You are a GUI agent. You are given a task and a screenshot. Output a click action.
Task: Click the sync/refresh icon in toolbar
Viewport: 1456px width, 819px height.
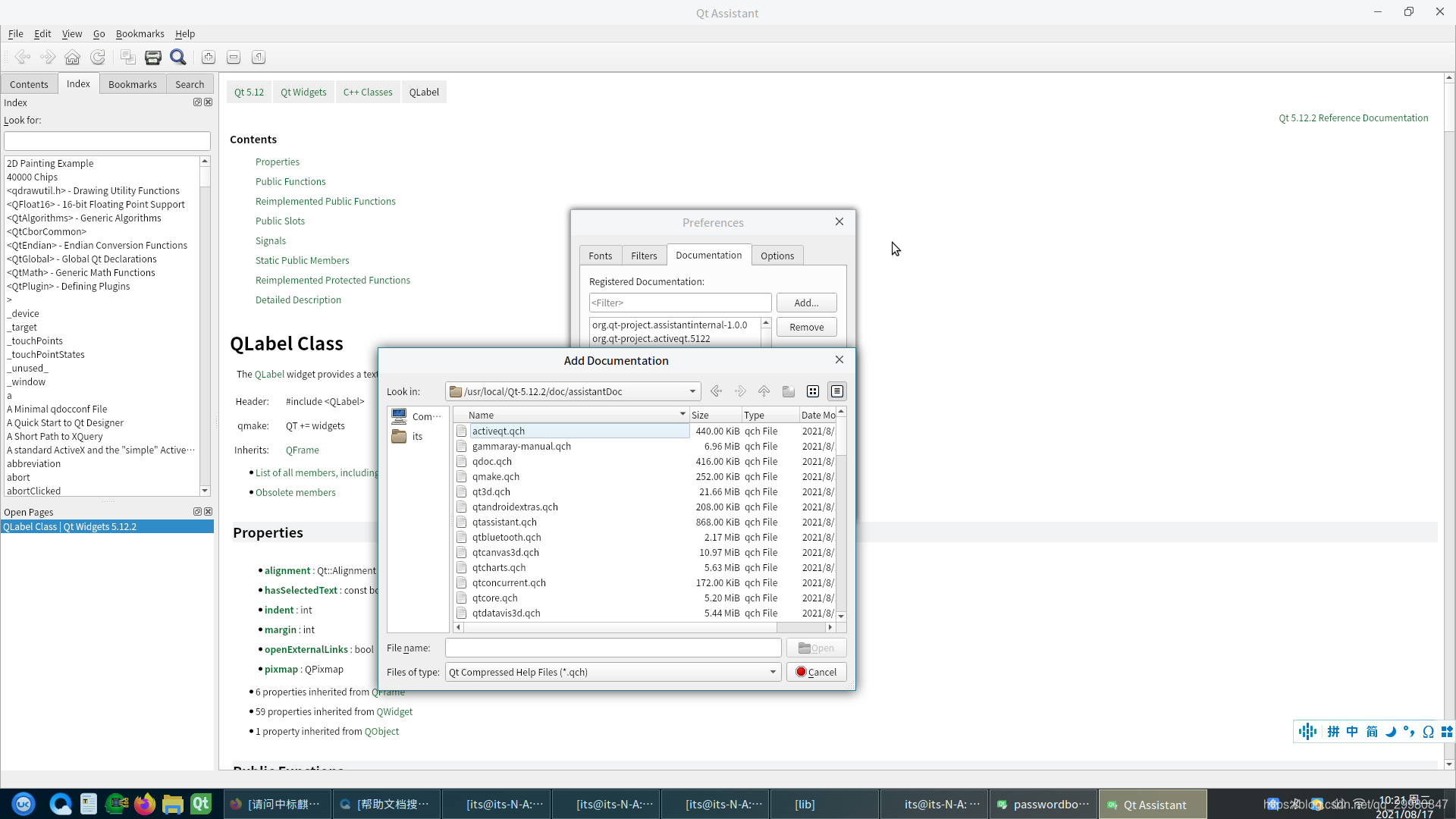pyautogui.click(x=97, y=57)
